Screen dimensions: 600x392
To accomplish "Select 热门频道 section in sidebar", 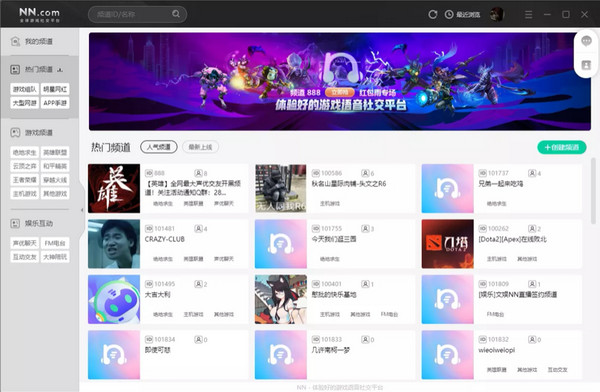I will pos(40,69).
